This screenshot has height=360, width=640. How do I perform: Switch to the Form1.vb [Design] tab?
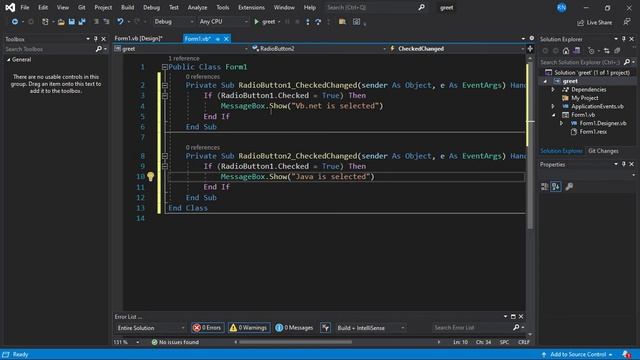tap(139, 38)
